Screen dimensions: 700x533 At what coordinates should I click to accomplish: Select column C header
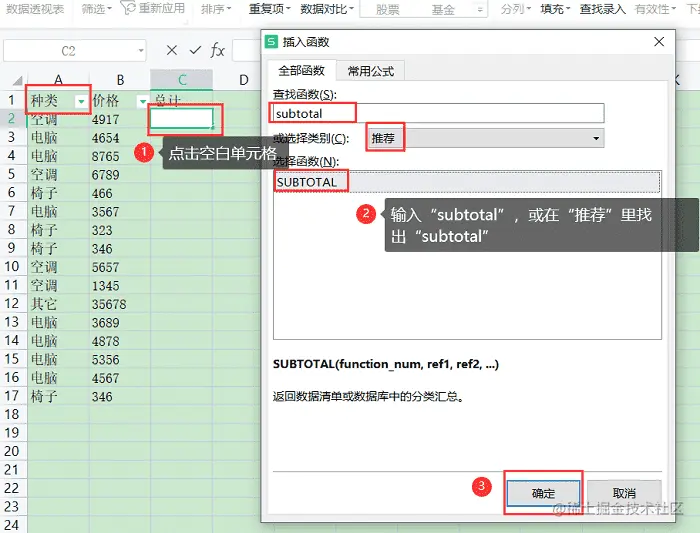[x=182, y=80]
